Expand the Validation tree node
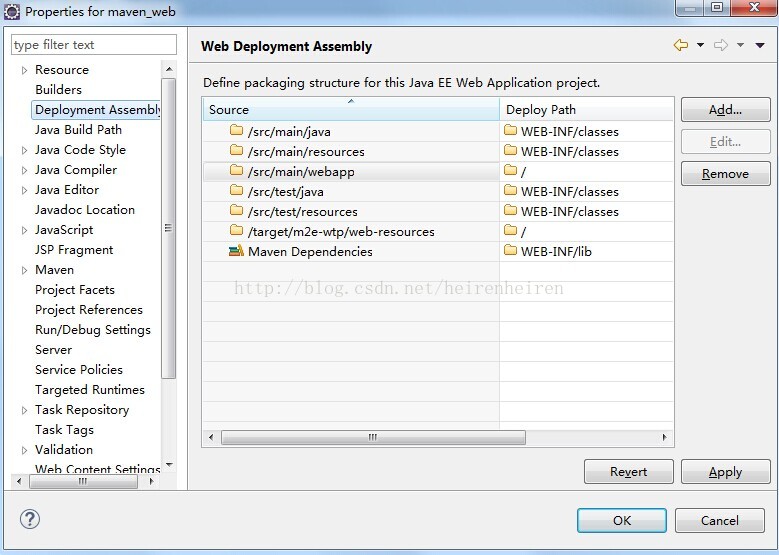 coord(24,450)
